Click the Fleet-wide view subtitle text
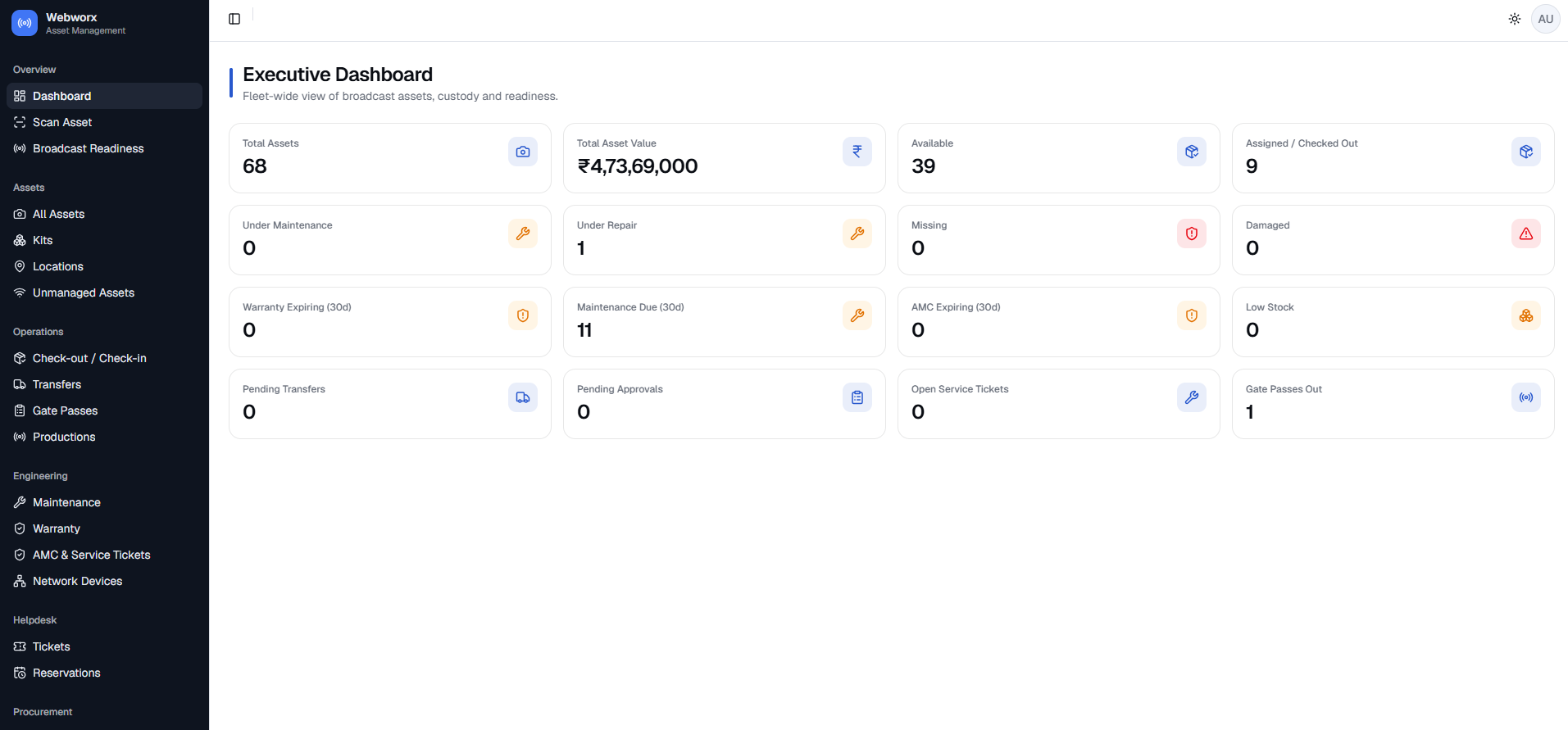1568x730 pixels. point(400,96)
